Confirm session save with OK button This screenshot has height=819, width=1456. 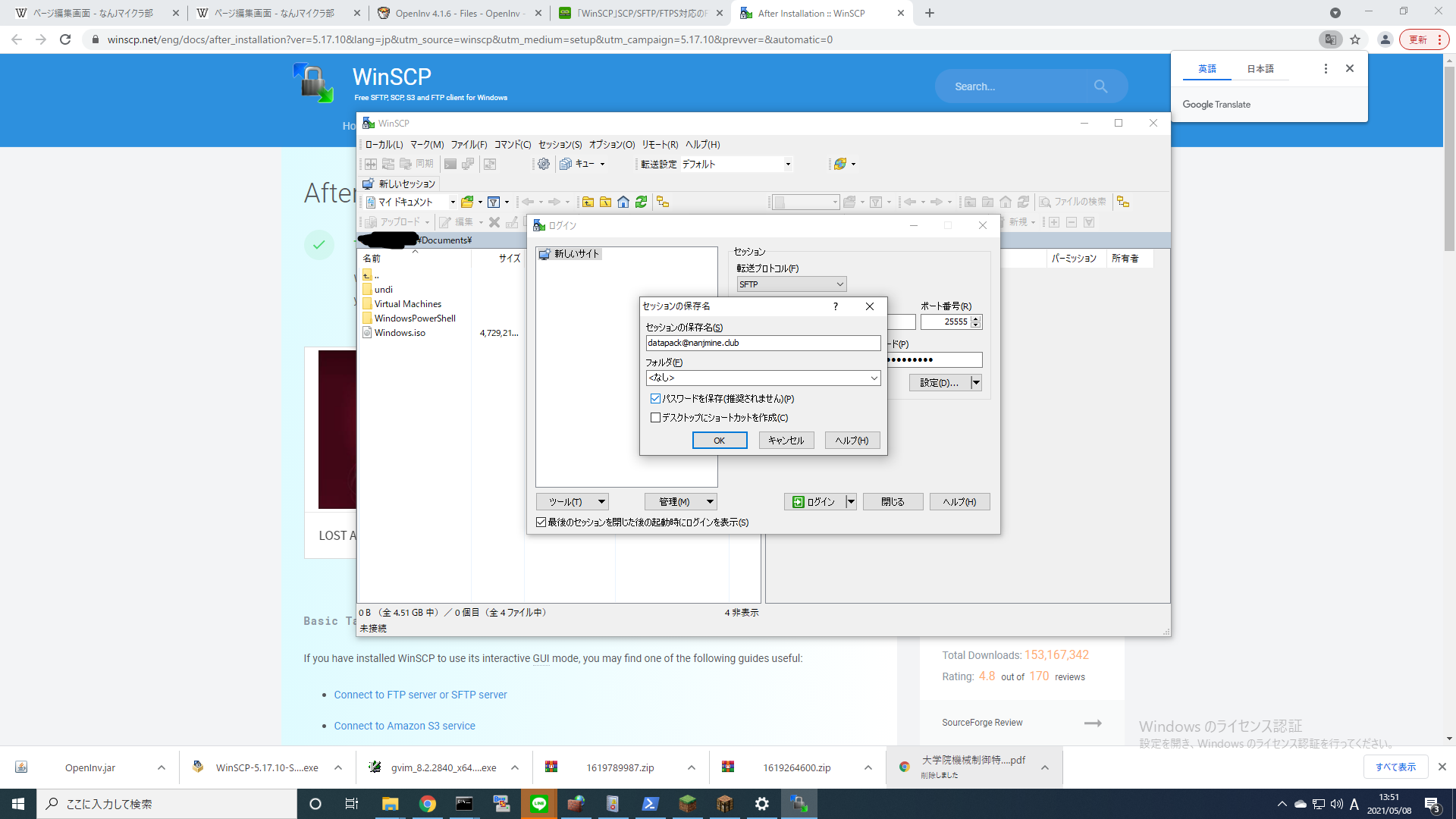click(720, 441)
